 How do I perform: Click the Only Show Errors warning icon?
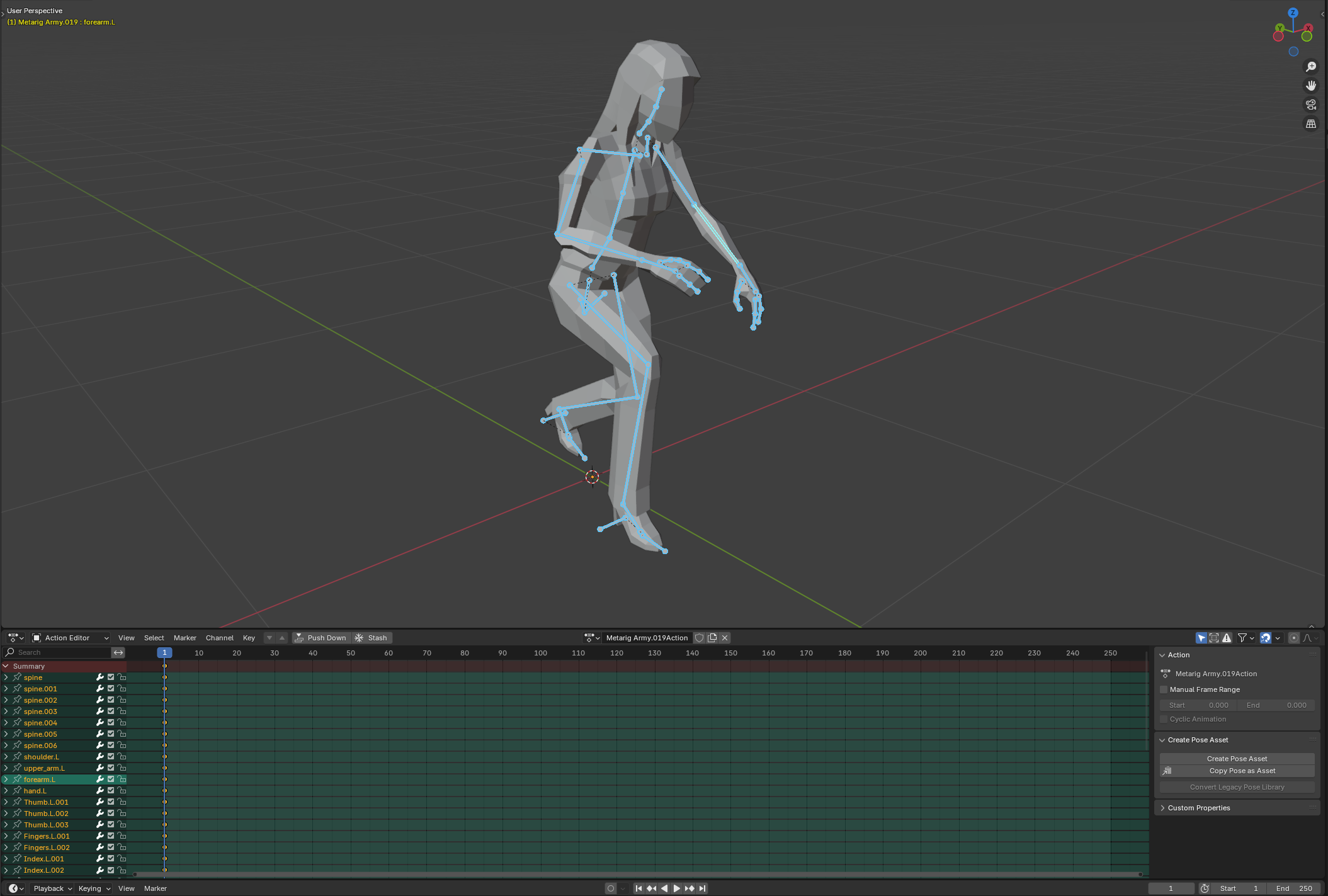[1227, 638]
